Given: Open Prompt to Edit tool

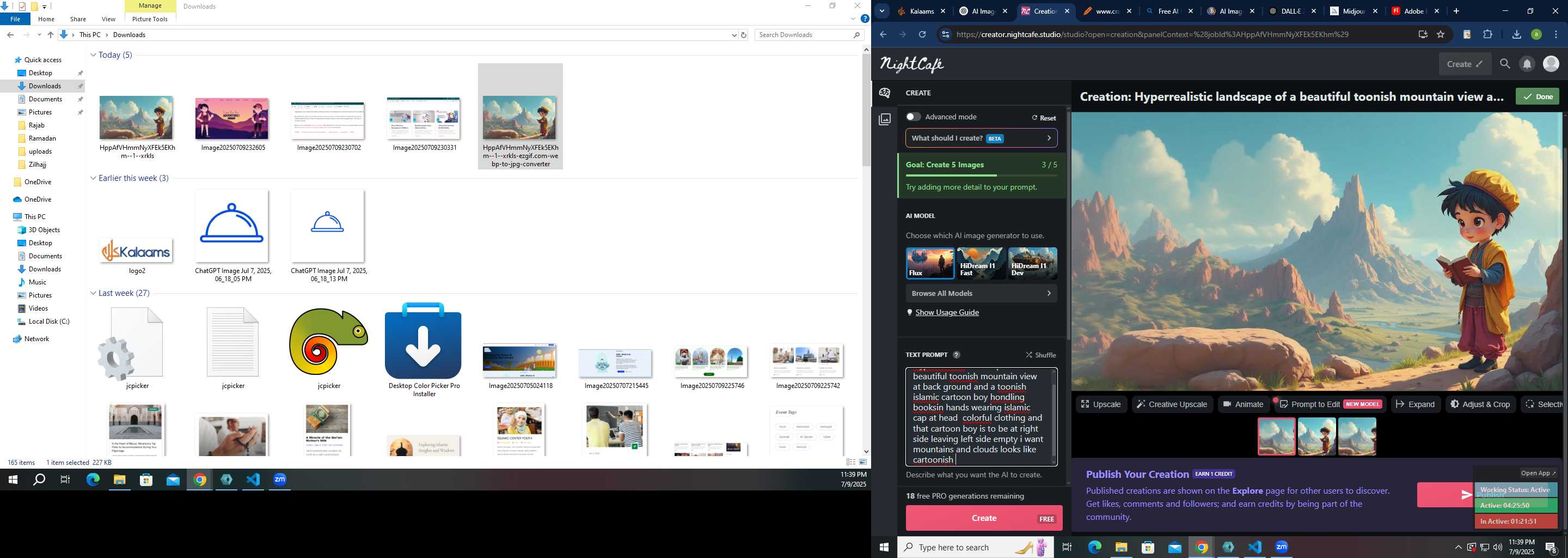Looking at the screenshot, I should point(1330,404).
